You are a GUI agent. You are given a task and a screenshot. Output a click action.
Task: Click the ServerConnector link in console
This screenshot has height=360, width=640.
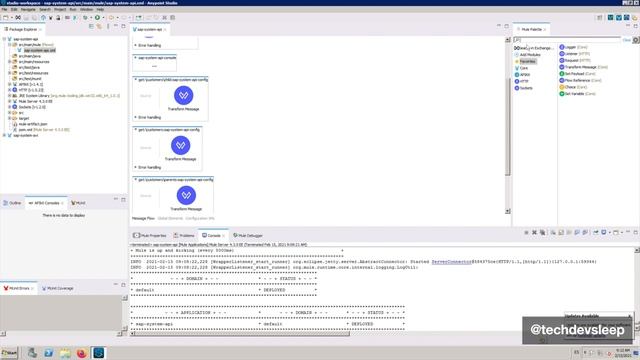451,262
